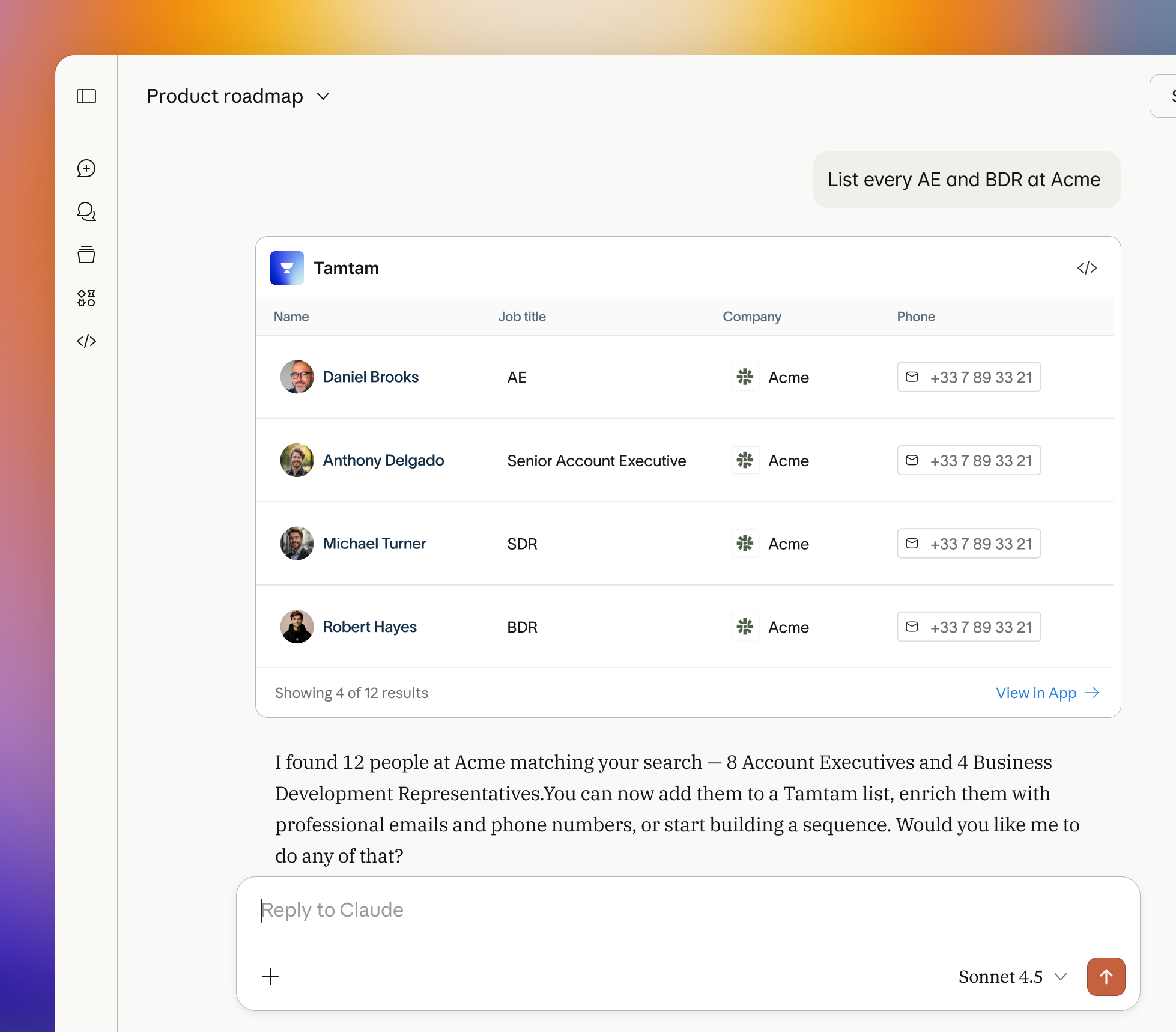Click Michael Turner avatar photo

pos(297,544)
